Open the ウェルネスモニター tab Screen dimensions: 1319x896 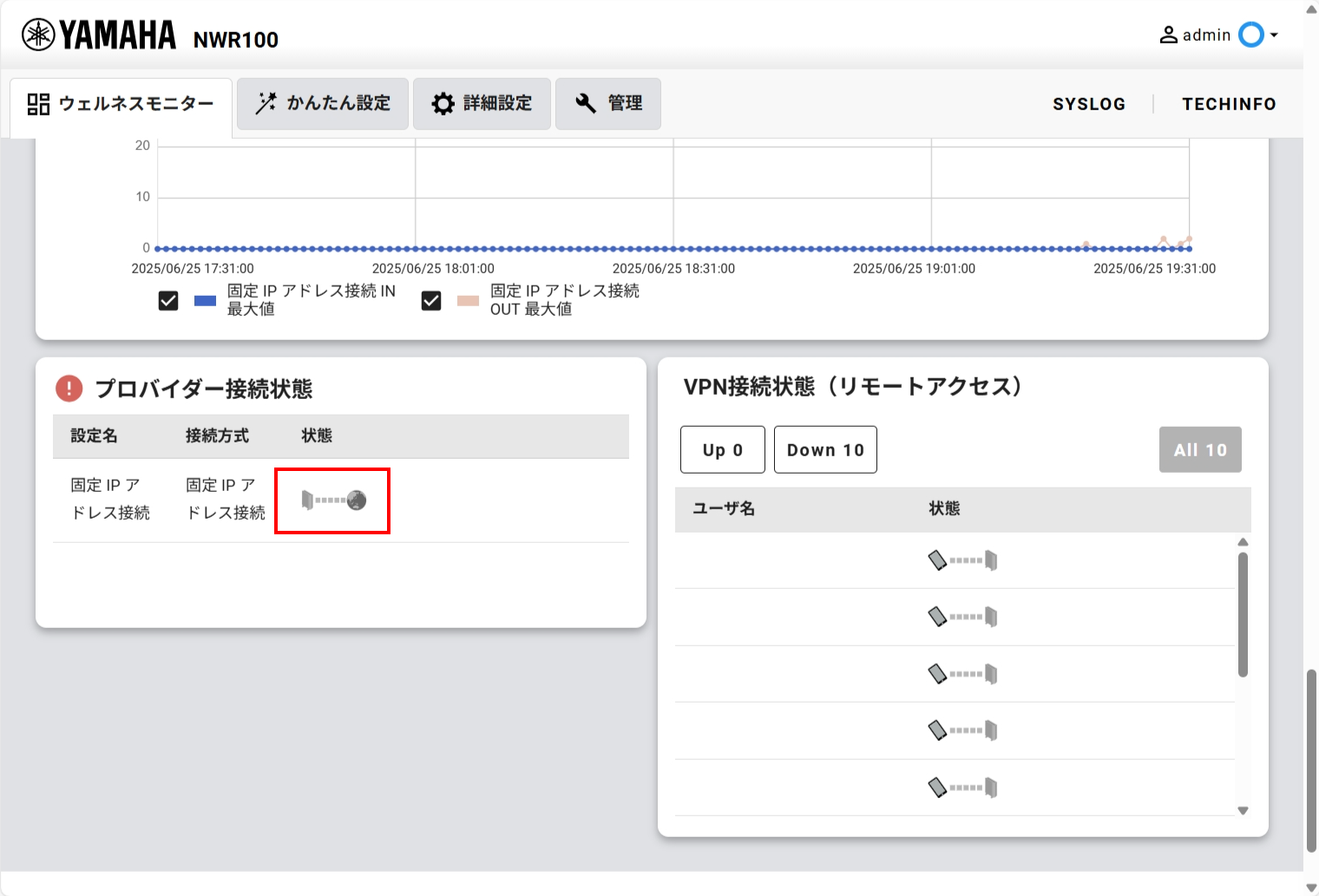(x=121, y=104)
